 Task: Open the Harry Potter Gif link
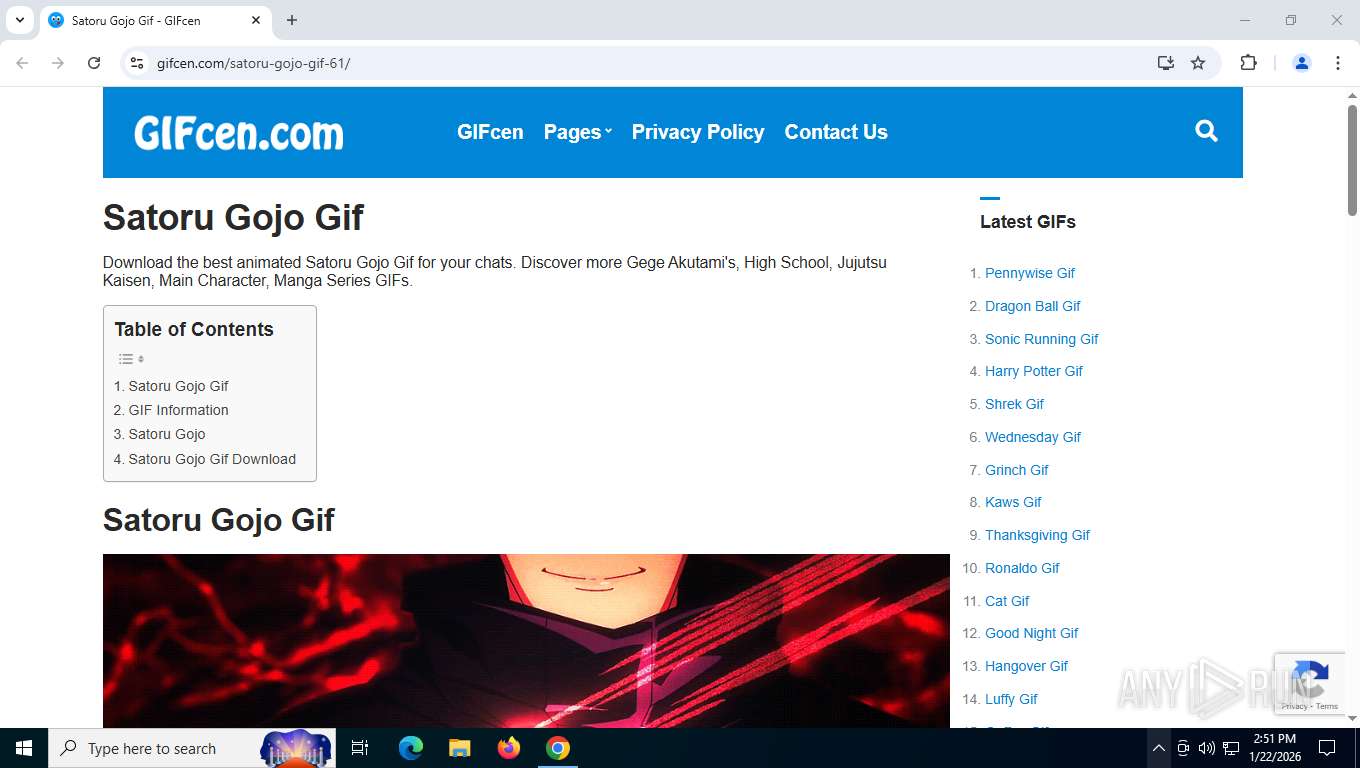pos(1034,371)
